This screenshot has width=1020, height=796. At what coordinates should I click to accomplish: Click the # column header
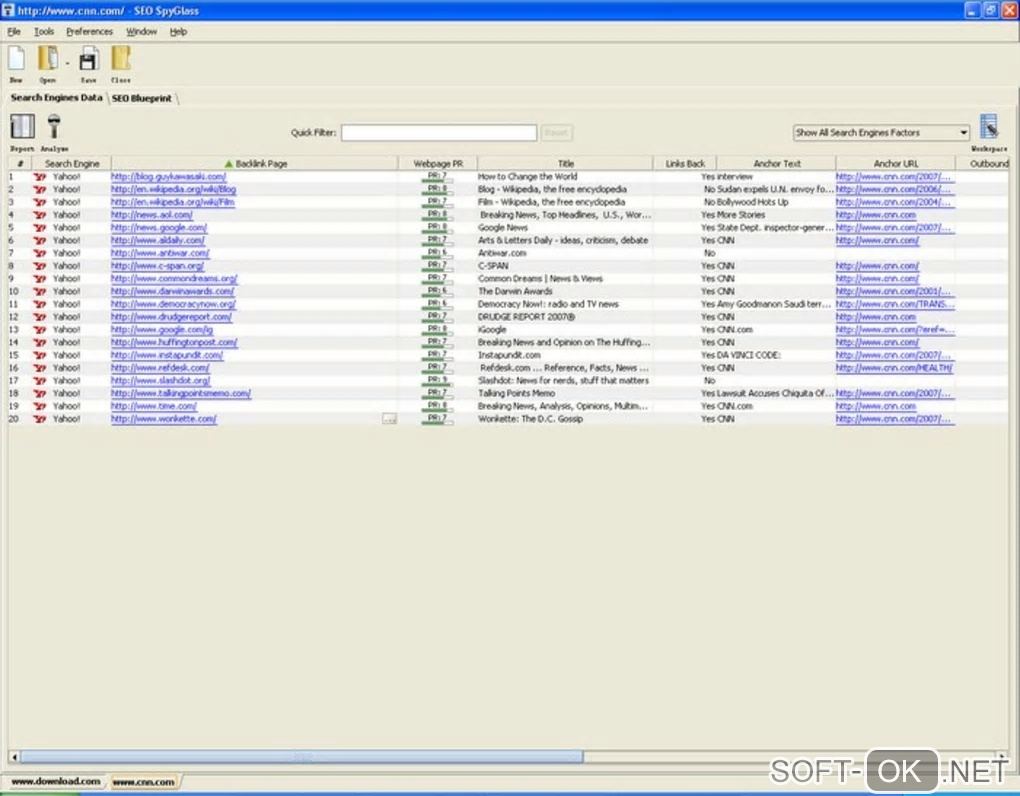pos(20,164)
